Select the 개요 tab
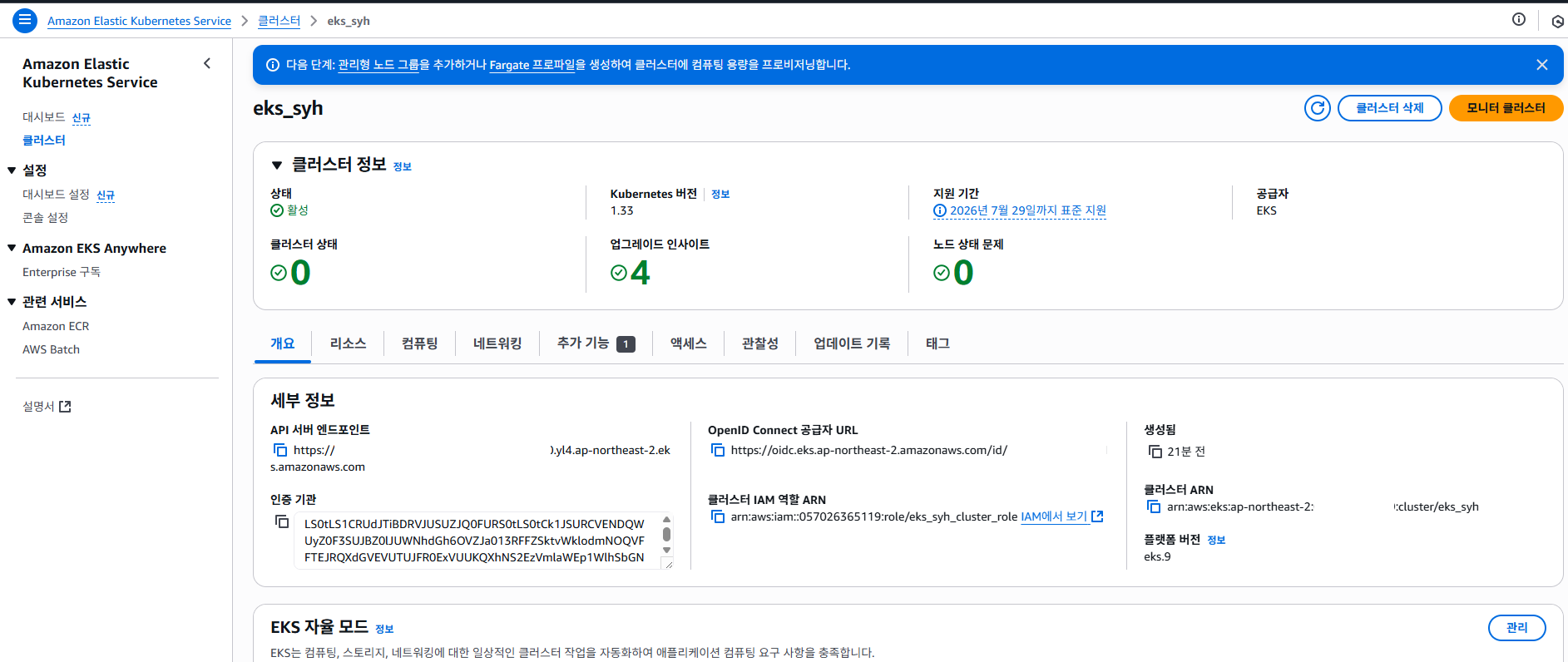Image resolution: width=1568 pixels, height=662 pixels. [x=283, y=343]
